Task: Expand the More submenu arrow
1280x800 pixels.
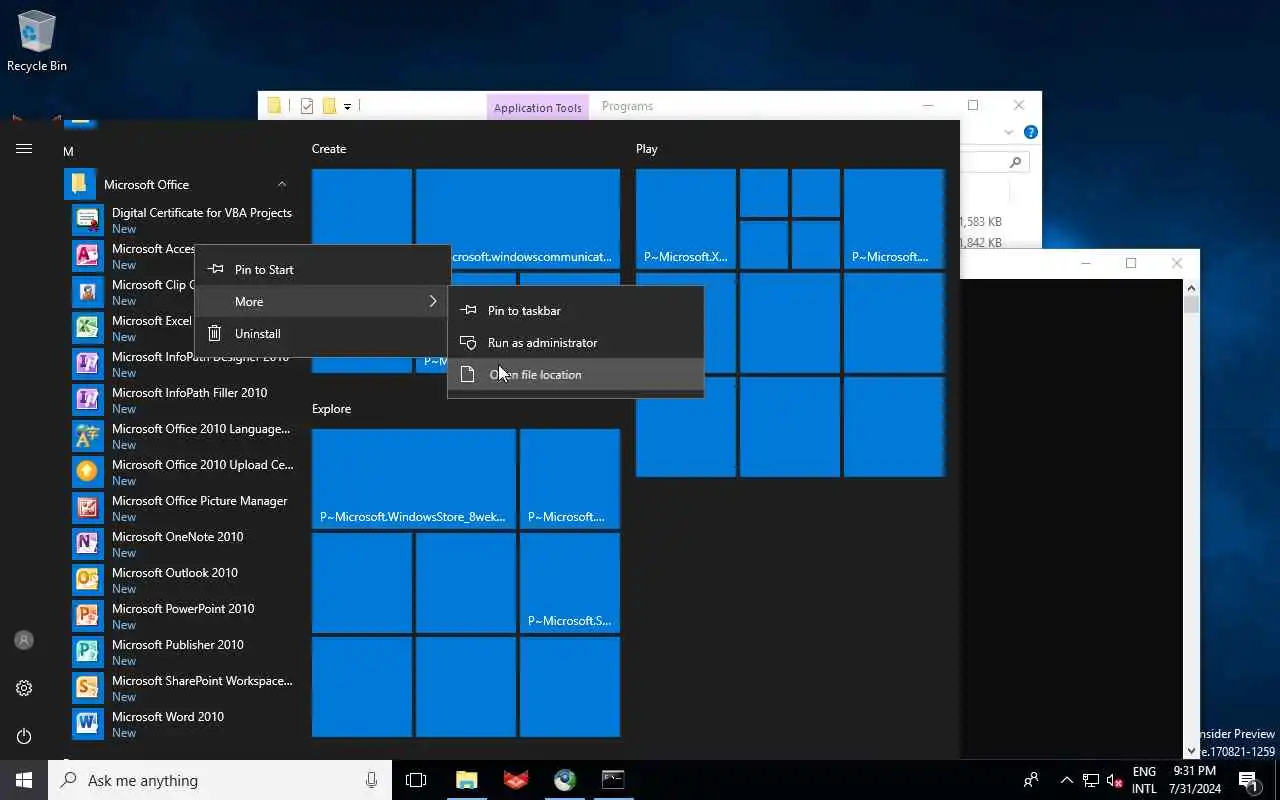Action: [433, 301]
